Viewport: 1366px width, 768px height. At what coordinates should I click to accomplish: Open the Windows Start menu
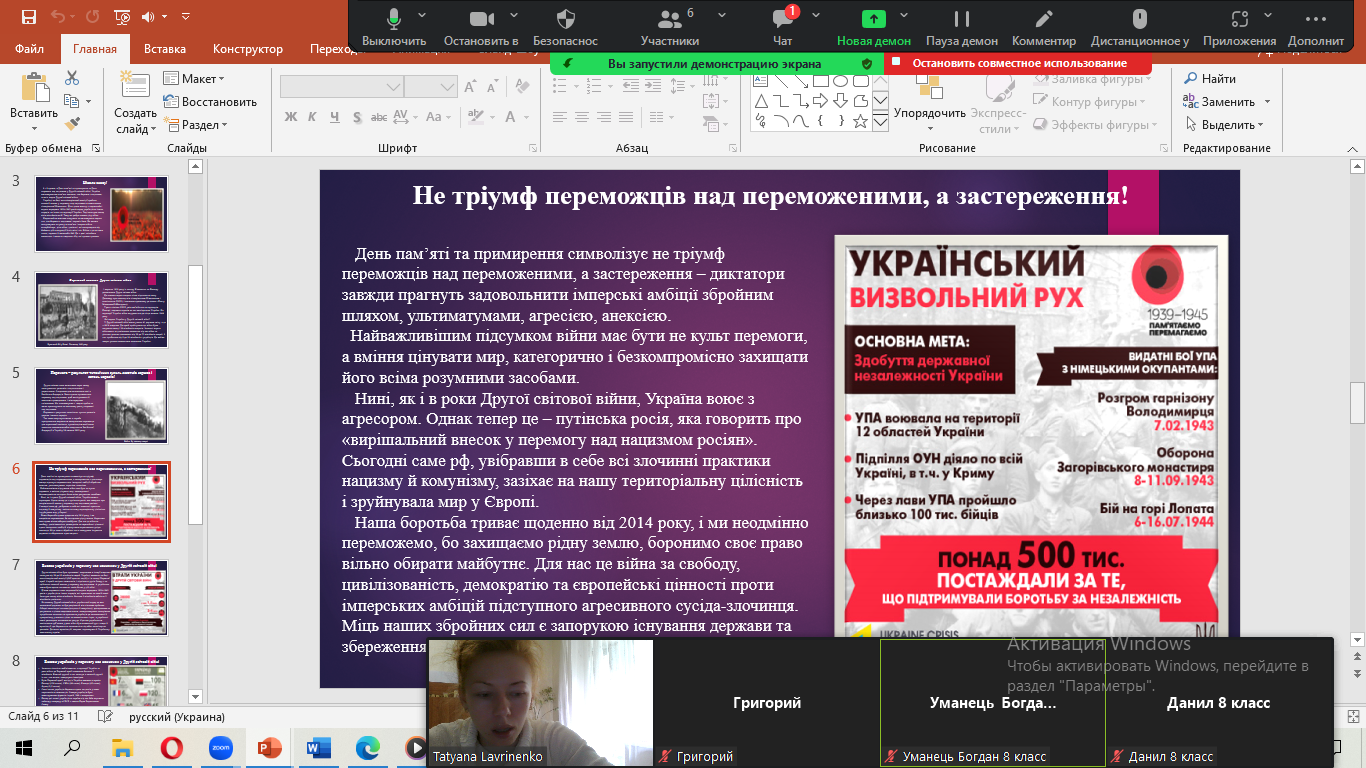[24, 748]
